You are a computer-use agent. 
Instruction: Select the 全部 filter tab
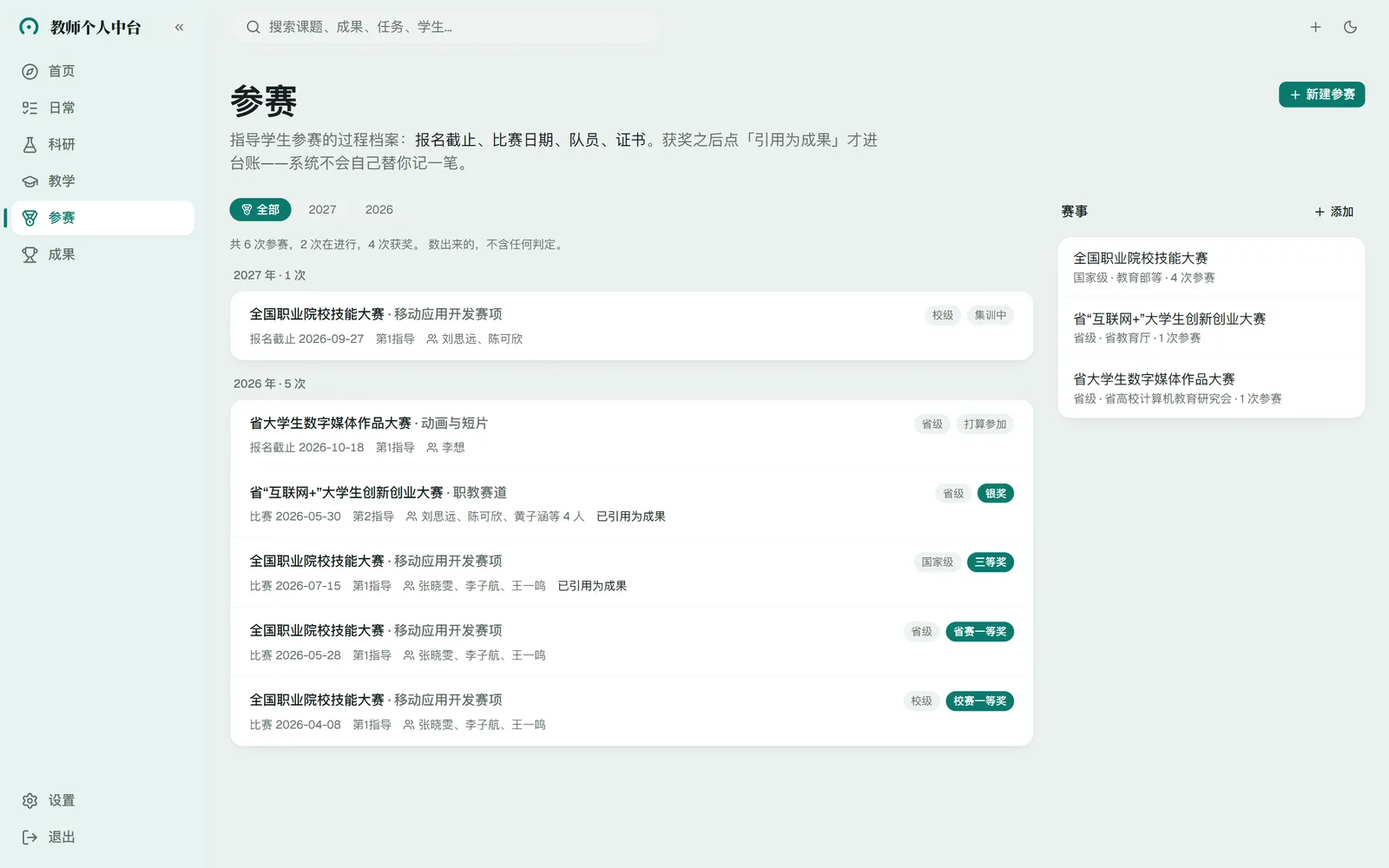[x=260, y=209]
